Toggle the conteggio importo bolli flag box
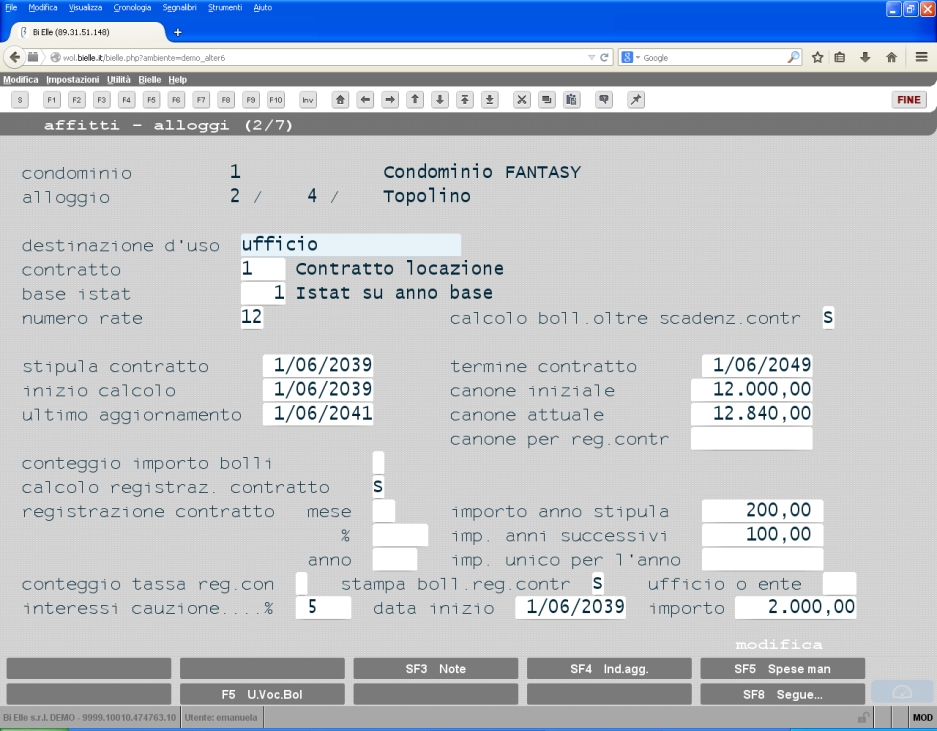Screen dimensions: 937x731 point(378,463)
